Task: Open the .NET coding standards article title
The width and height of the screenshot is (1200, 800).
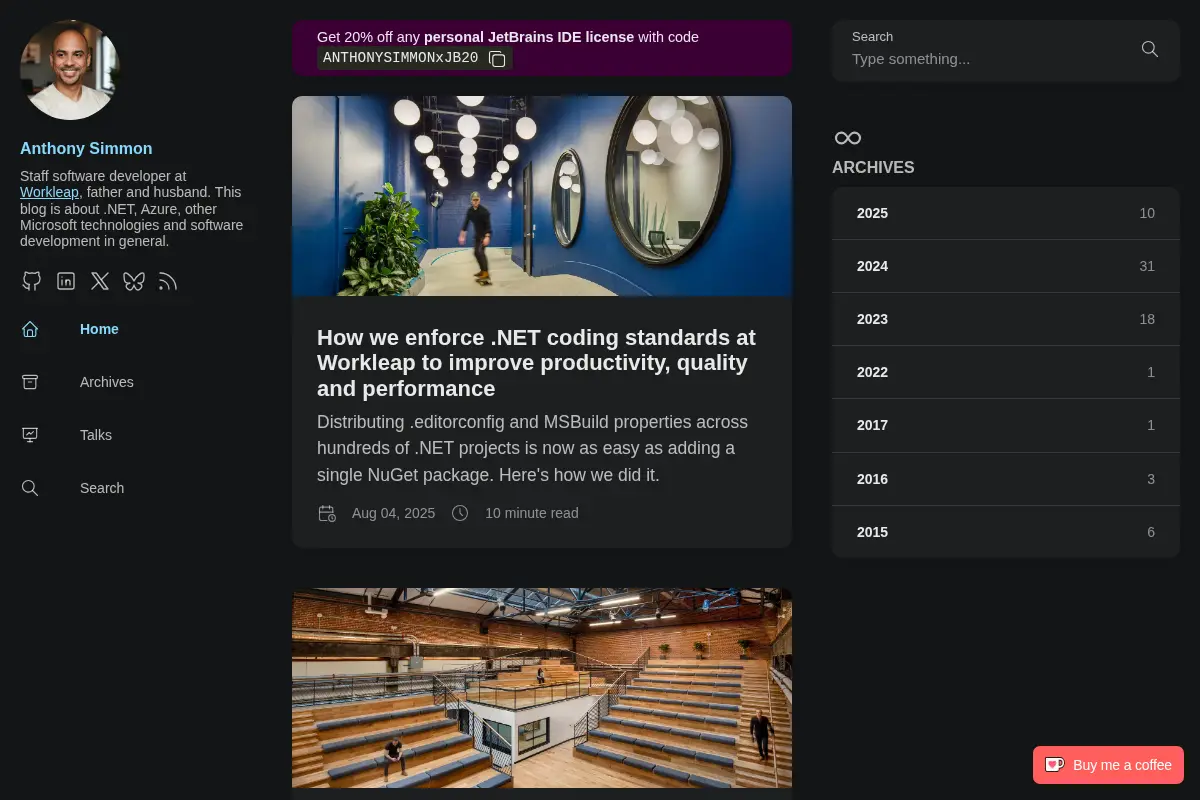Action: [536, 363]
